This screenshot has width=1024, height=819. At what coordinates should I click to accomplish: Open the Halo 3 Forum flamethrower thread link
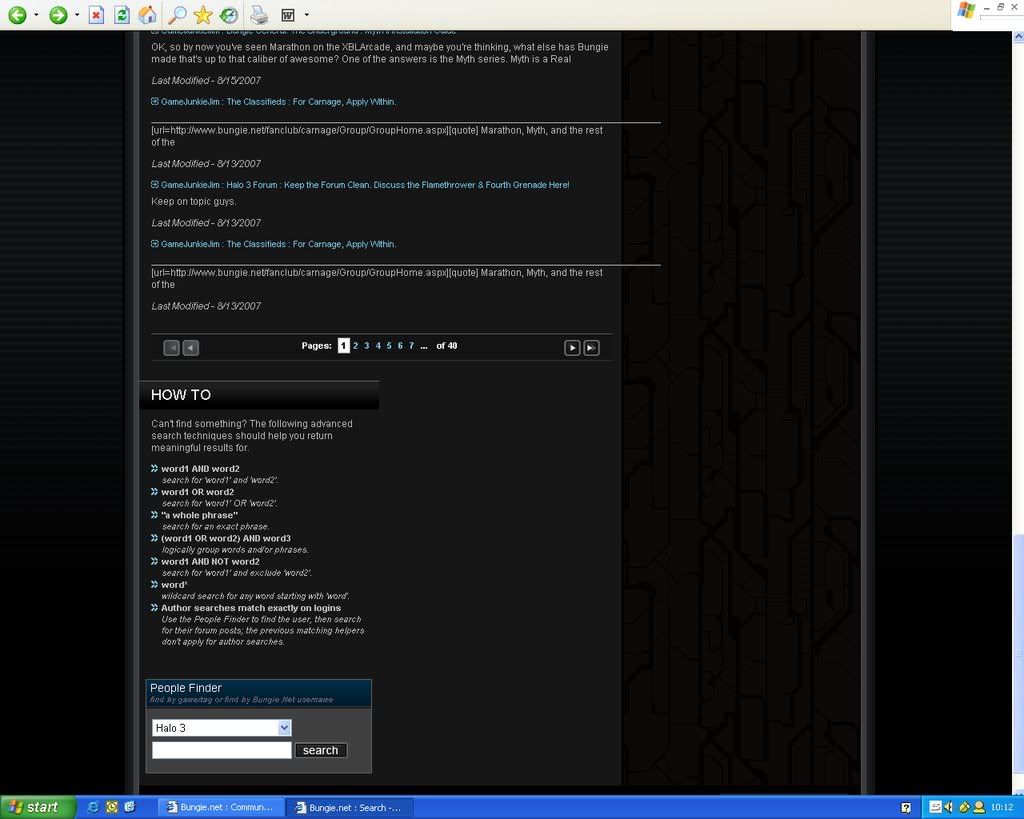[x=365, y=185]
